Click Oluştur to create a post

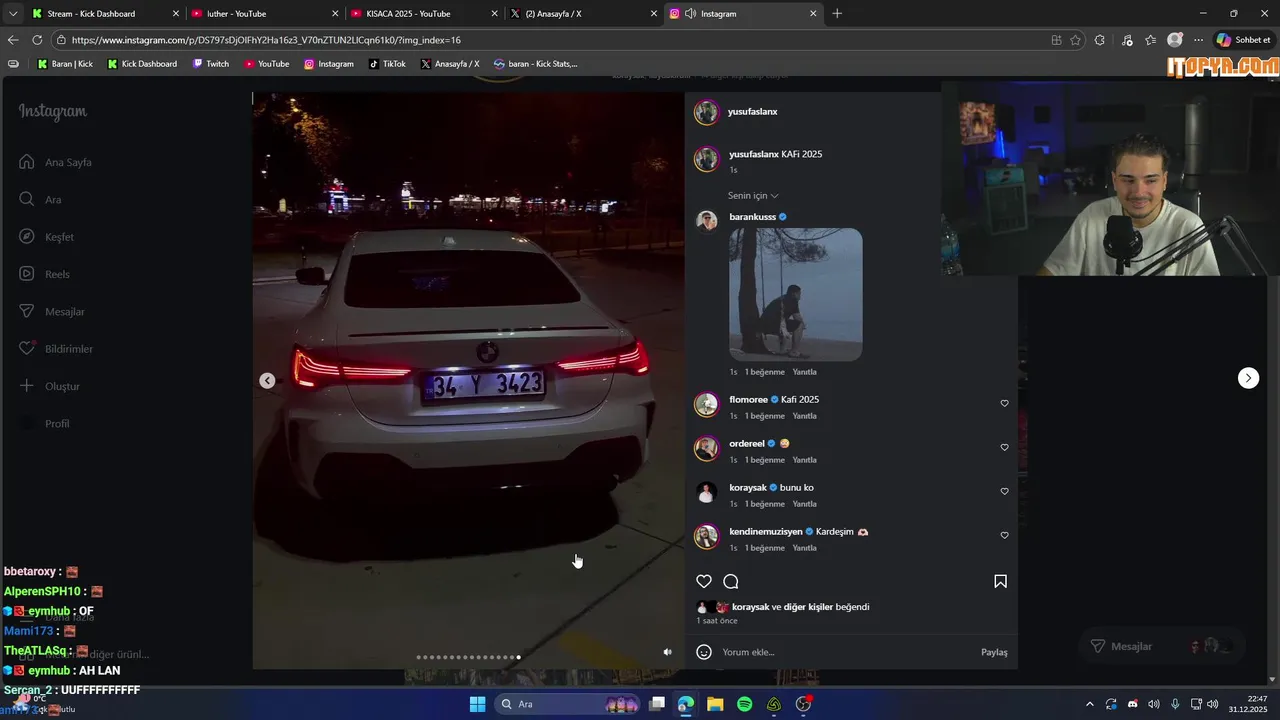coord(50,386)
